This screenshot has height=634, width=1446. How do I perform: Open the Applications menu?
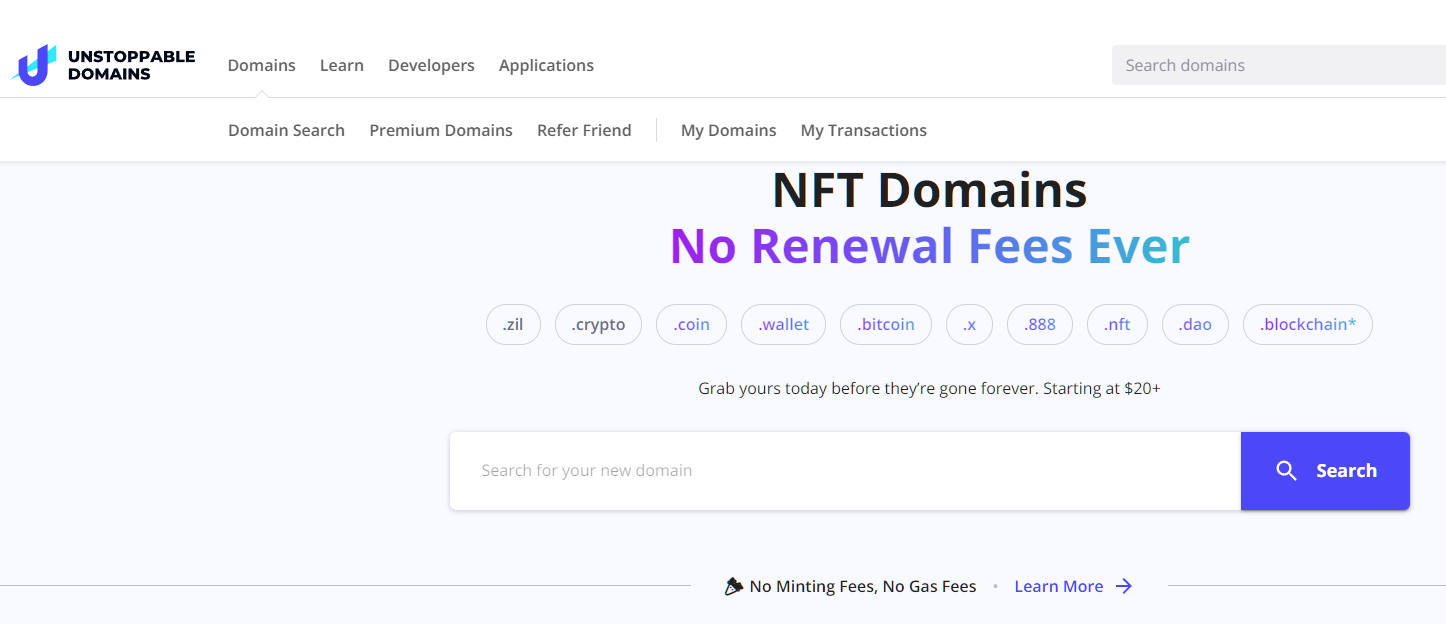(x=546, y=65)
